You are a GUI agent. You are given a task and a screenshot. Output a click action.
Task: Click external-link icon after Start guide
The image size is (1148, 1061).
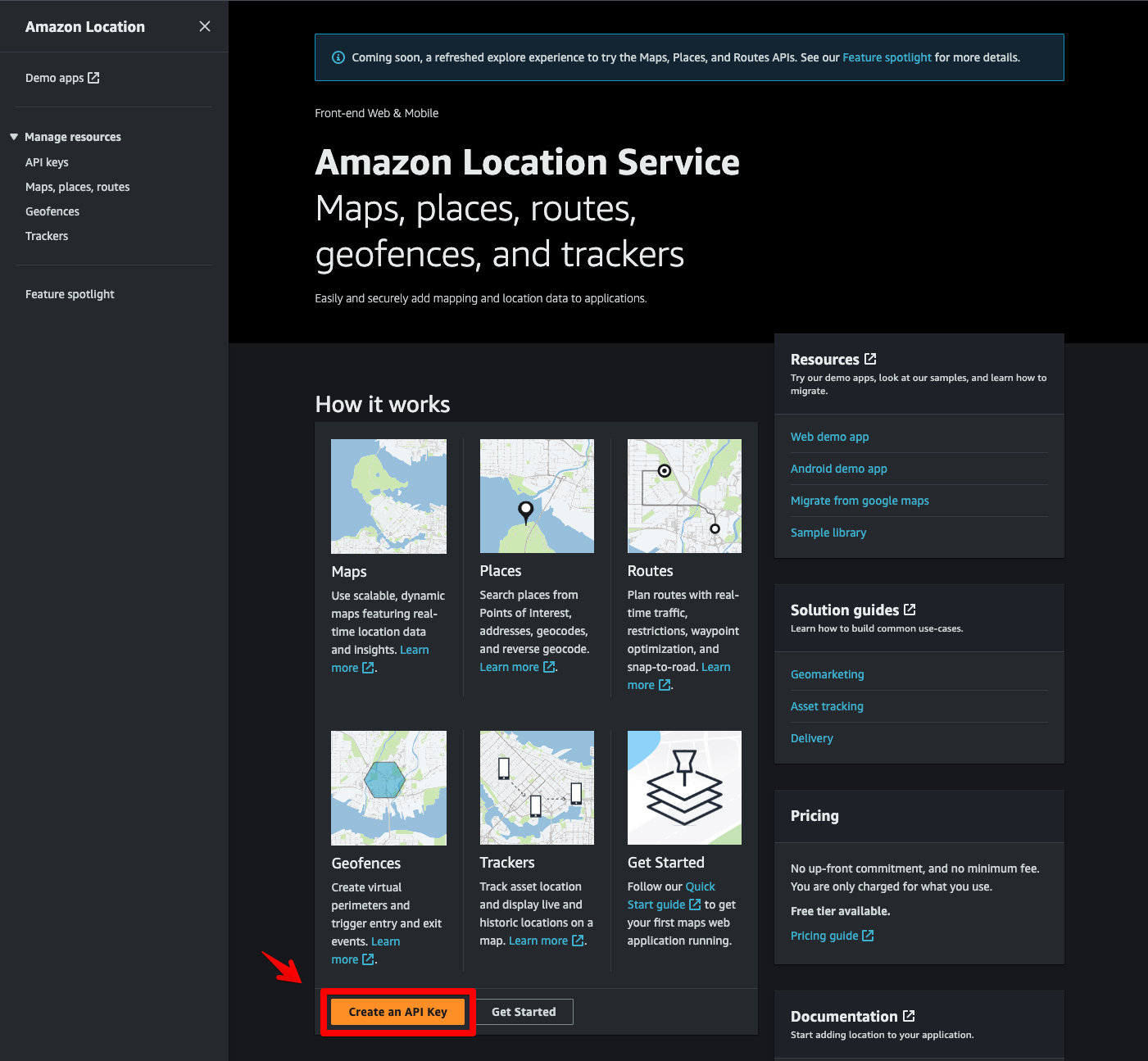(x=695, y=905)
